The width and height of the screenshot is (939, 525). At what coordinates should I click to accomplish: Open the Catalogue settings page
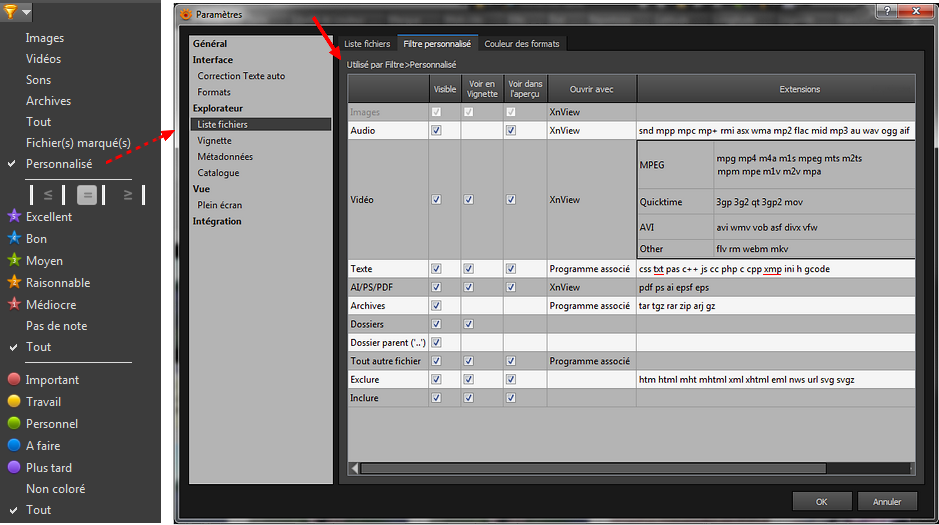pyautogui.click(x=218, y=173)
